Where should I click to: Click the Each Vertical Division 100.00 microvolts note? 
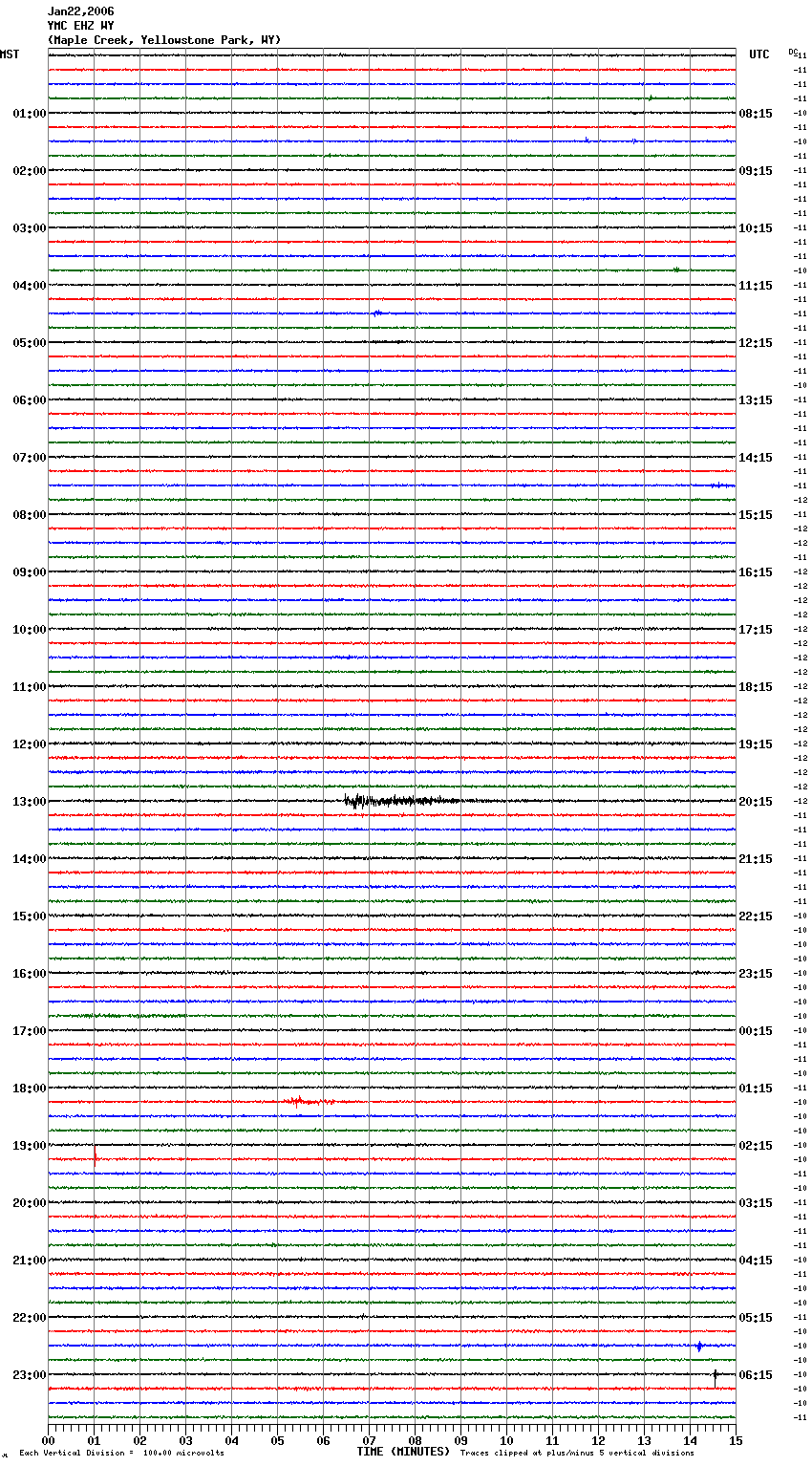pyautogui.click(x=121, y=1453)
